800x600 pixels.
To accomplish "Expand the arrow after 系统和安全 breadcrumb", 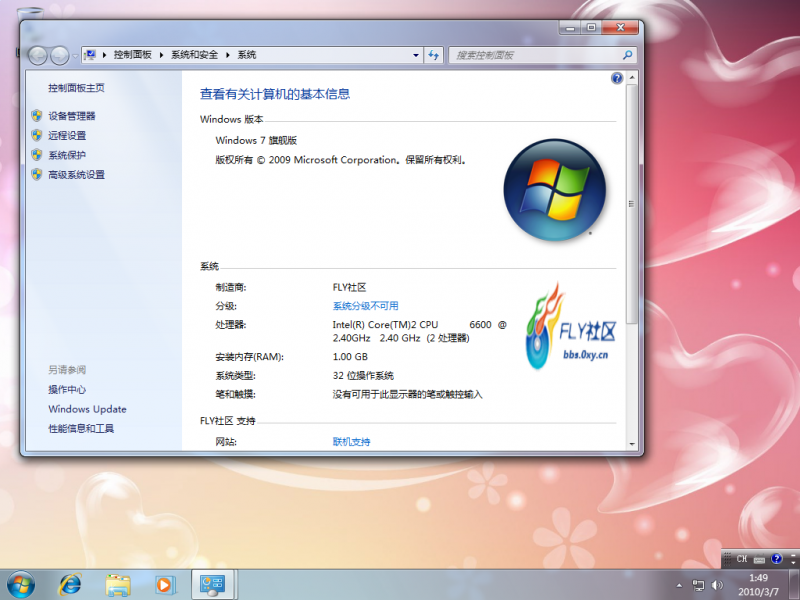I will point(228,55).
